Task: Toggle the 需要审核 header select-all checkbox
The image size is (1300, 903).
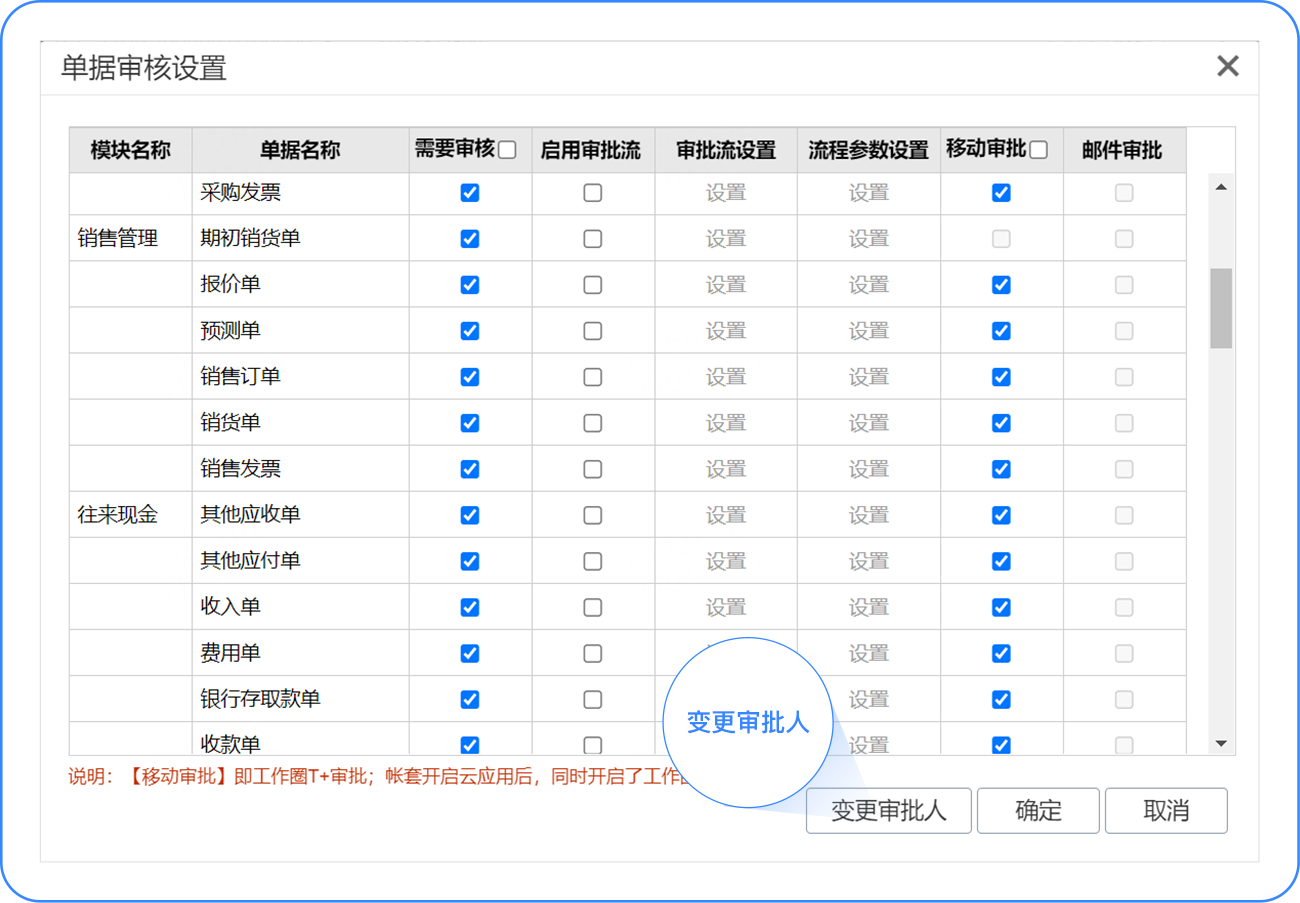Action: point(507,151)
